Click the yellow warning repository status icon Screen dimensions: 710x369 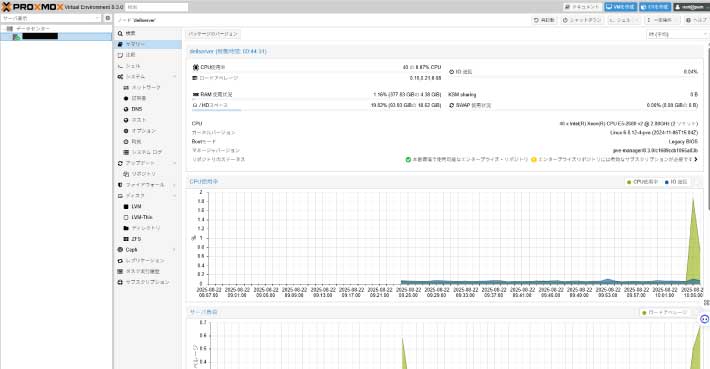(x=534, y=159)
